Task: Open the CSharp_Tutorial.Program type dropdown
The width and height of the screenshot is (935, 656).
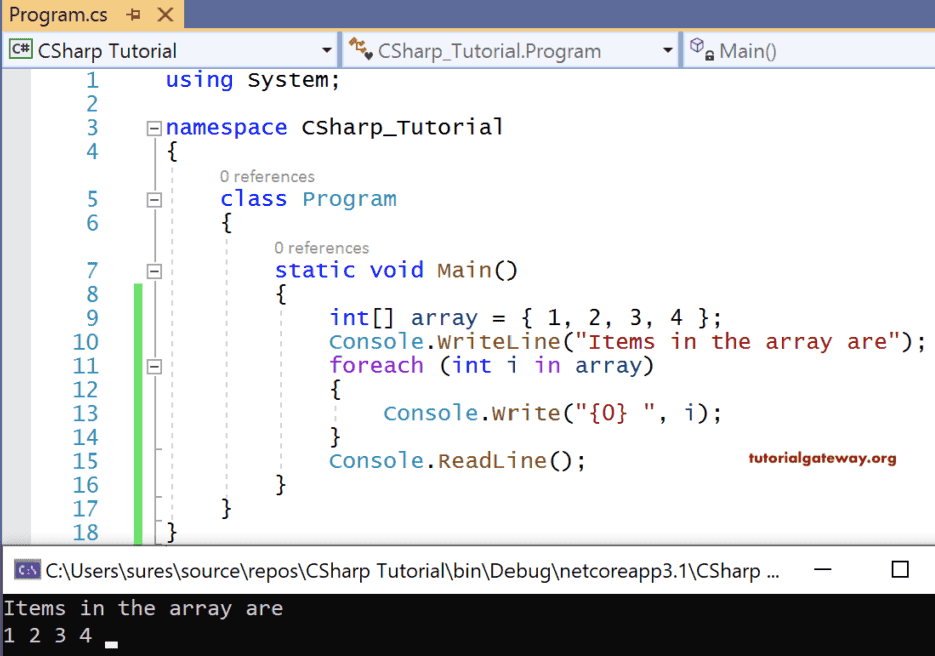Action: pos(668,49)
